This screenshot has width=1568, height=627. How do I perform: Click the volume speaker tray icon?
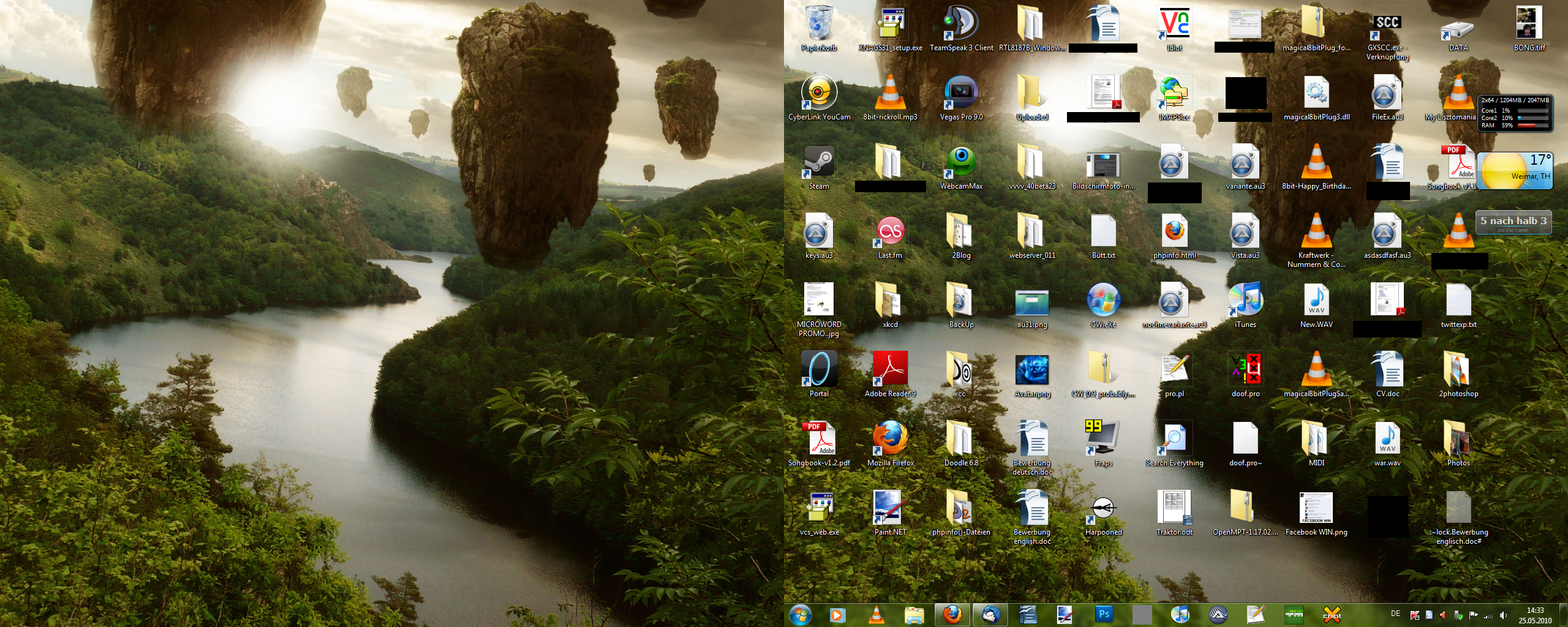click(x=1503, y=615)
